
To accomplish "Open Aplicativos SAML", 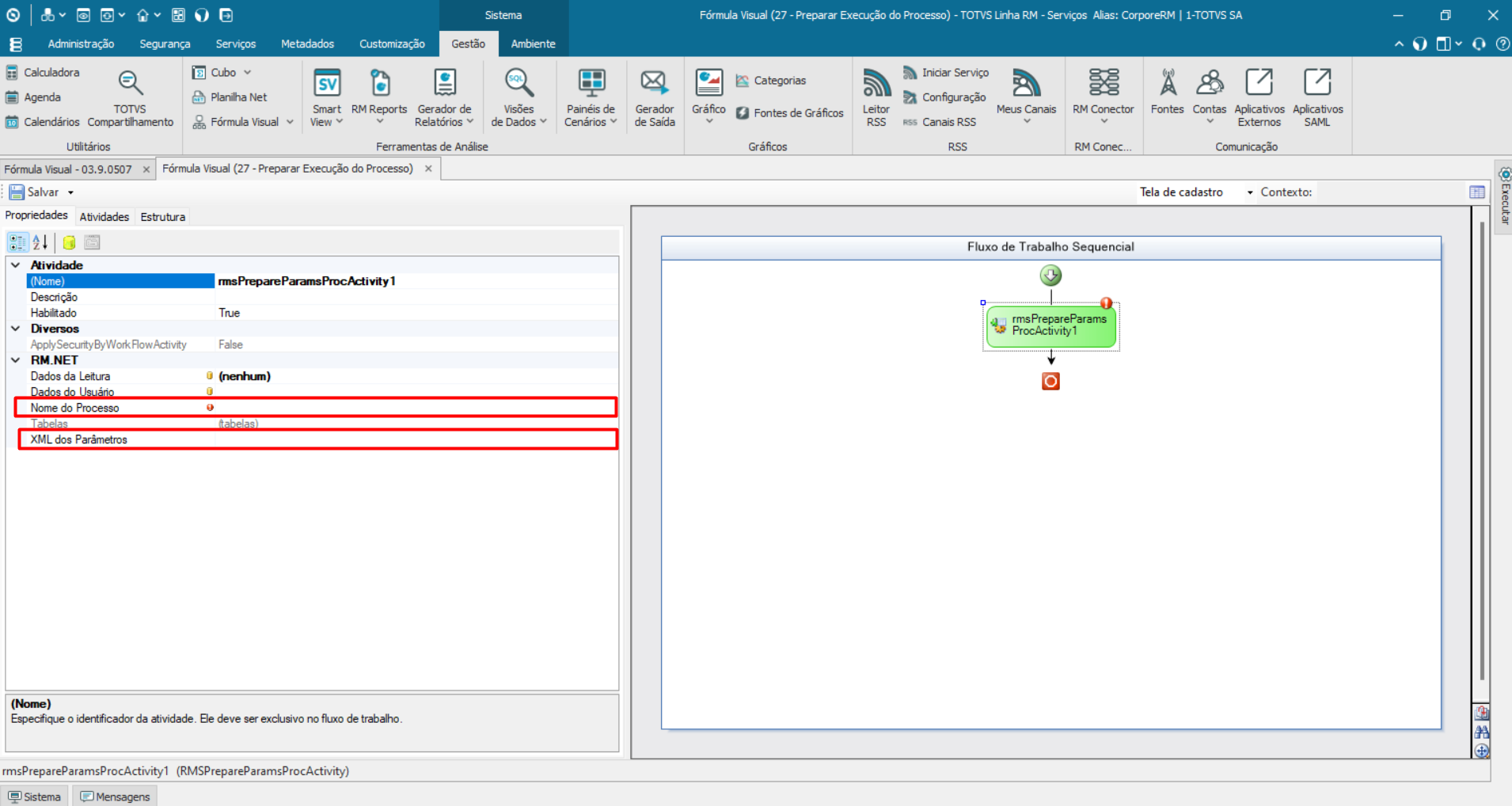I will point(1318,98).
